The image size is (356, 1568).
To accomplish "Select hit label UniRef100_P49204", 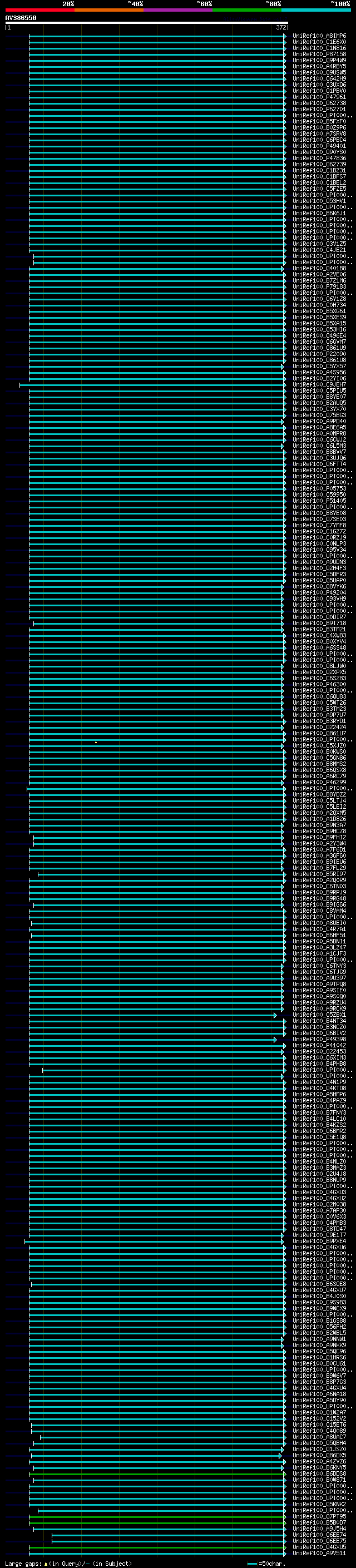I will (x=319, y=592).
